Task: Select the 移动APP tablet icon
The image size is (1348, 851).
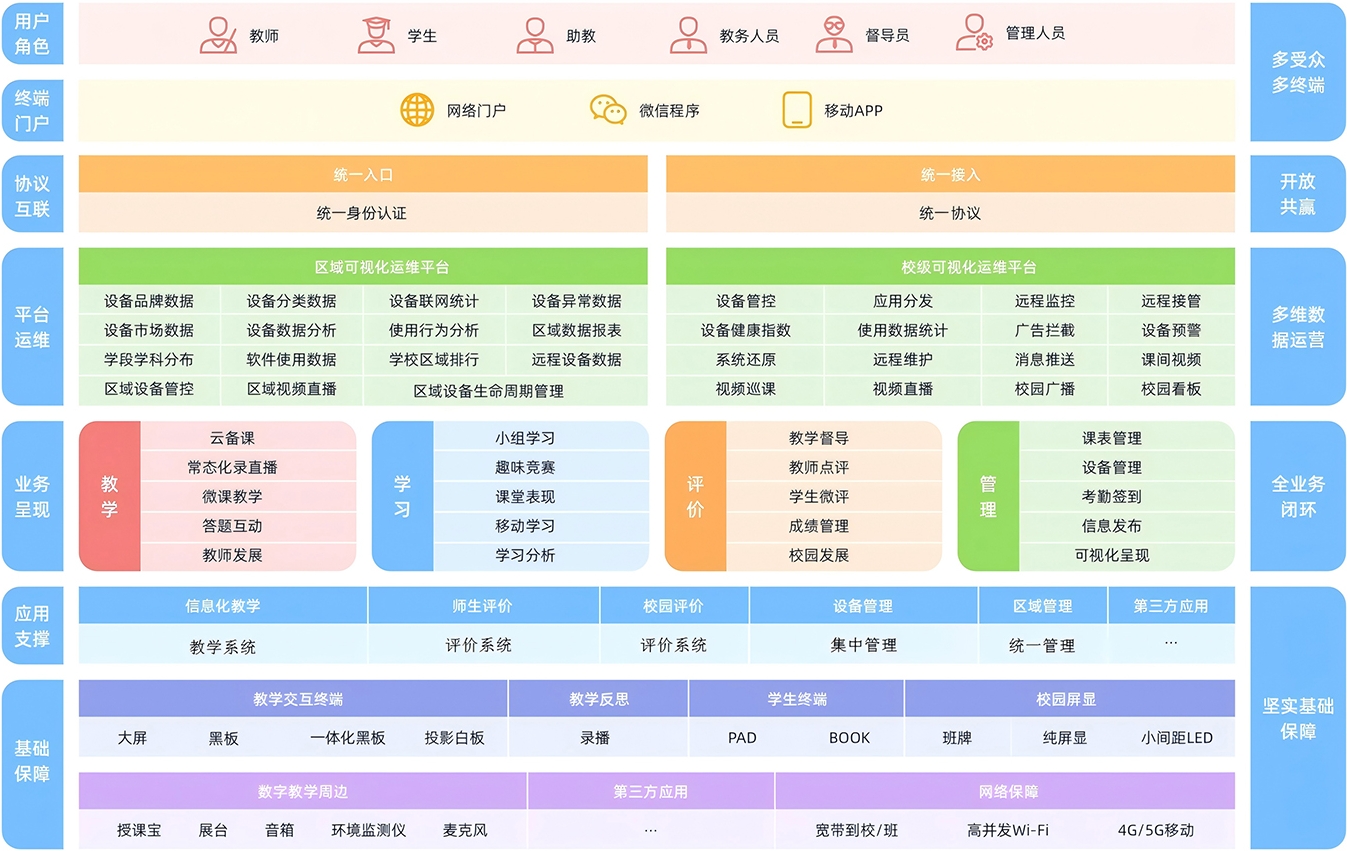Action: 797,110
